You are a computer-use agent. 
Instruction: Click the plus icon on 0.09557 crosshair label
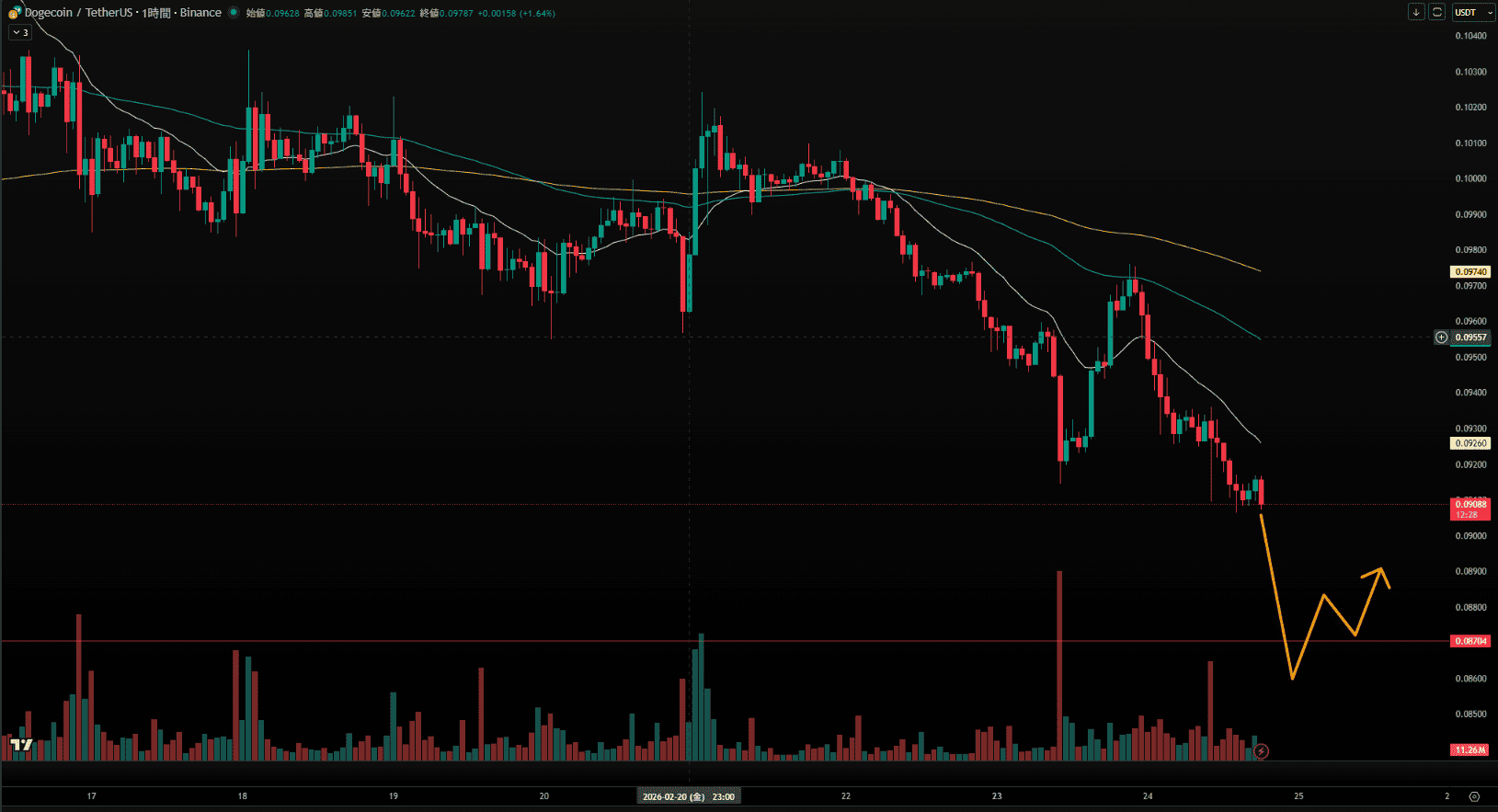click(x=1442, y=337)
